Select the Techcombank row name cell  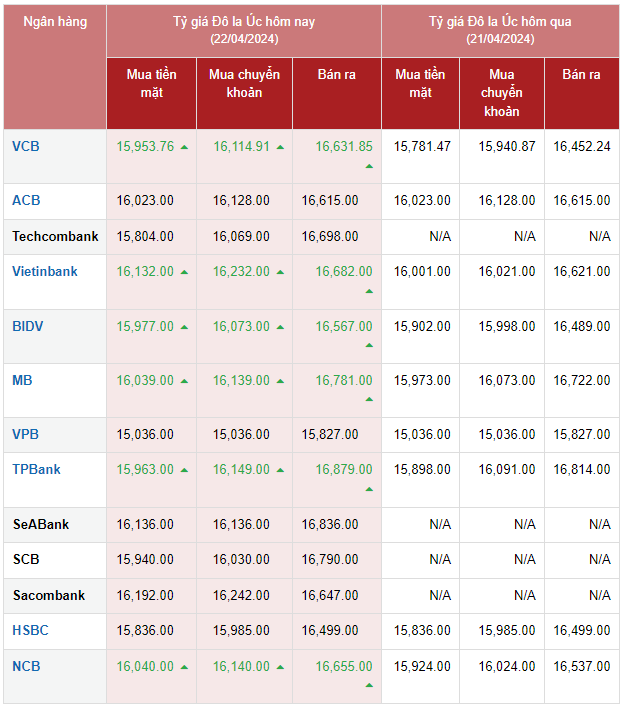tap(55, 236)
